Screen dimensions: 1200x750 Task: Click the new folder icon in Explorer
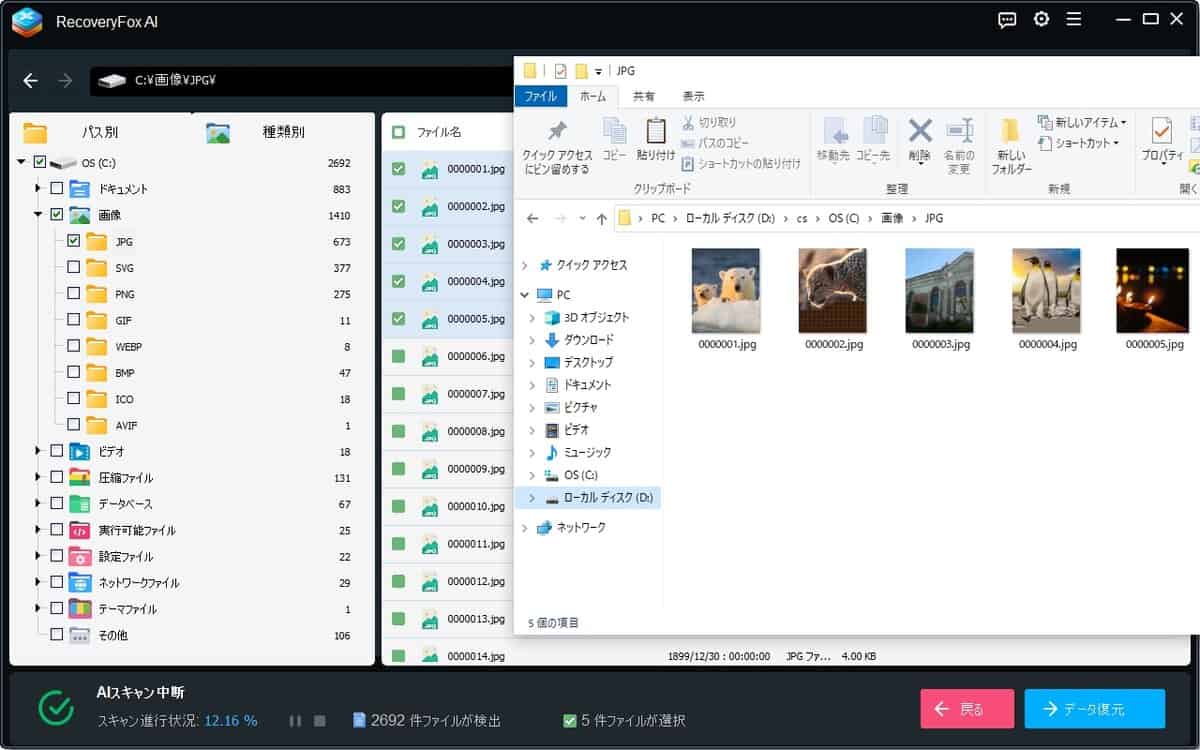(x=1010, y=131)
